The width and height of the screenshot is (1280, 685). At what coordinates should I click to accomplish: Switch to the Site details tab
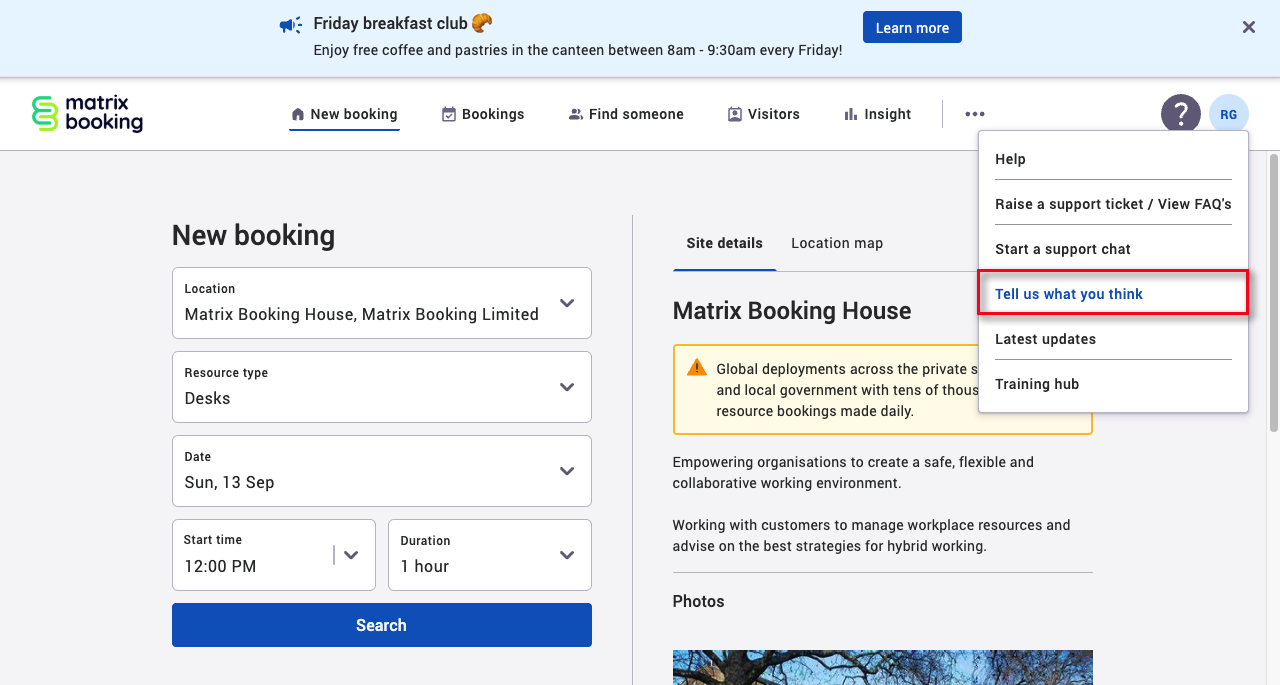pos(724,243)
